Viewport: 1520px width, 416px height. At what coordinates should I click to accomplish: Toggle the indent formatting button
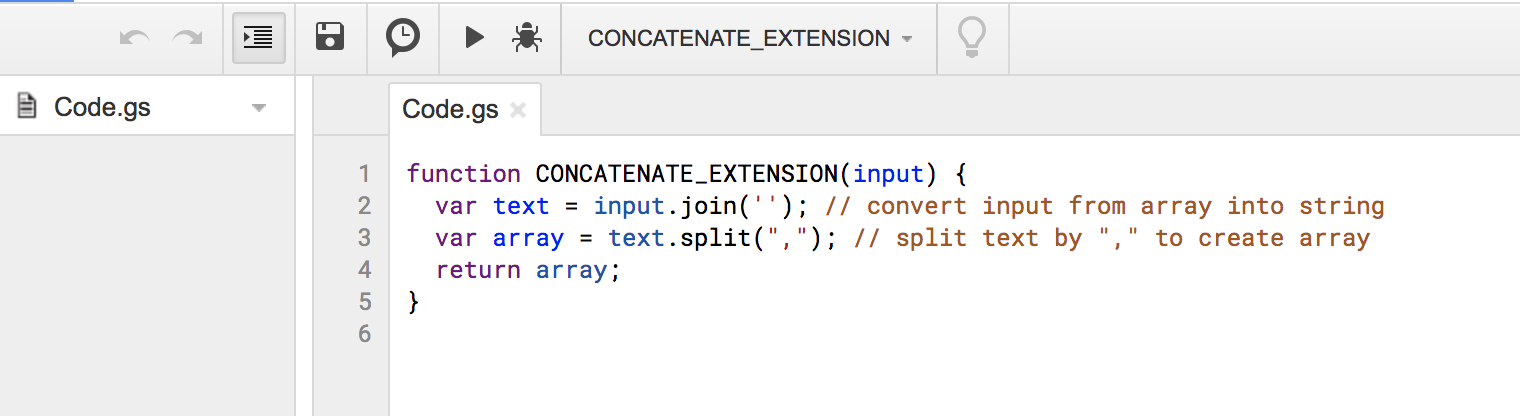pos(258,38)
